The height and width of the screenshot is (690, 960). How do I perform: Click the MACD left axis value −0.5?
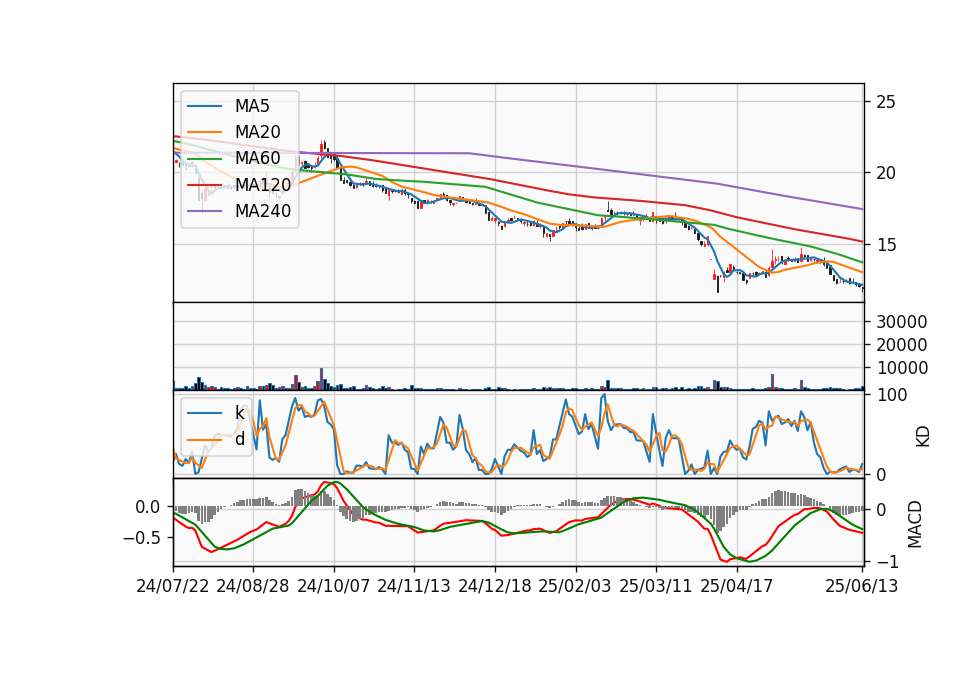point(141,538)
